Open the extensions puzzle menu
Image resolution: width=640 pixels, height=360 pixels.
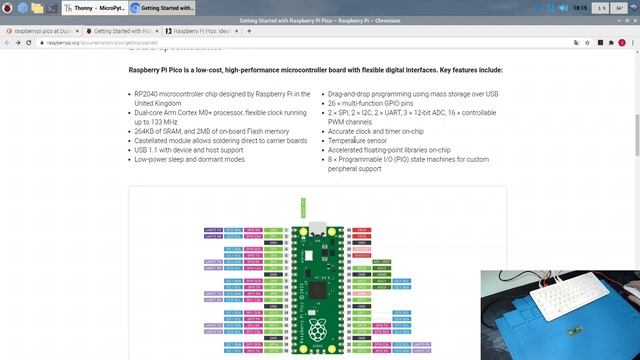pos(611,43)
